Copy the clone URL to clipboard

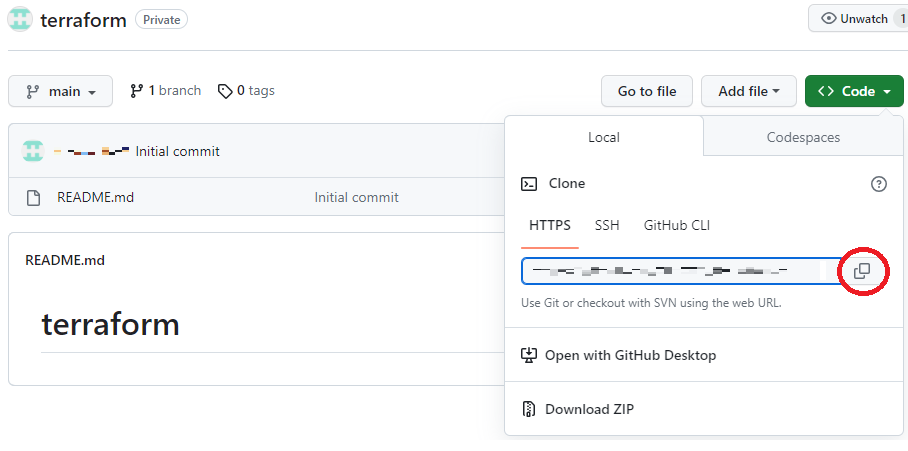tap(862, 270)
